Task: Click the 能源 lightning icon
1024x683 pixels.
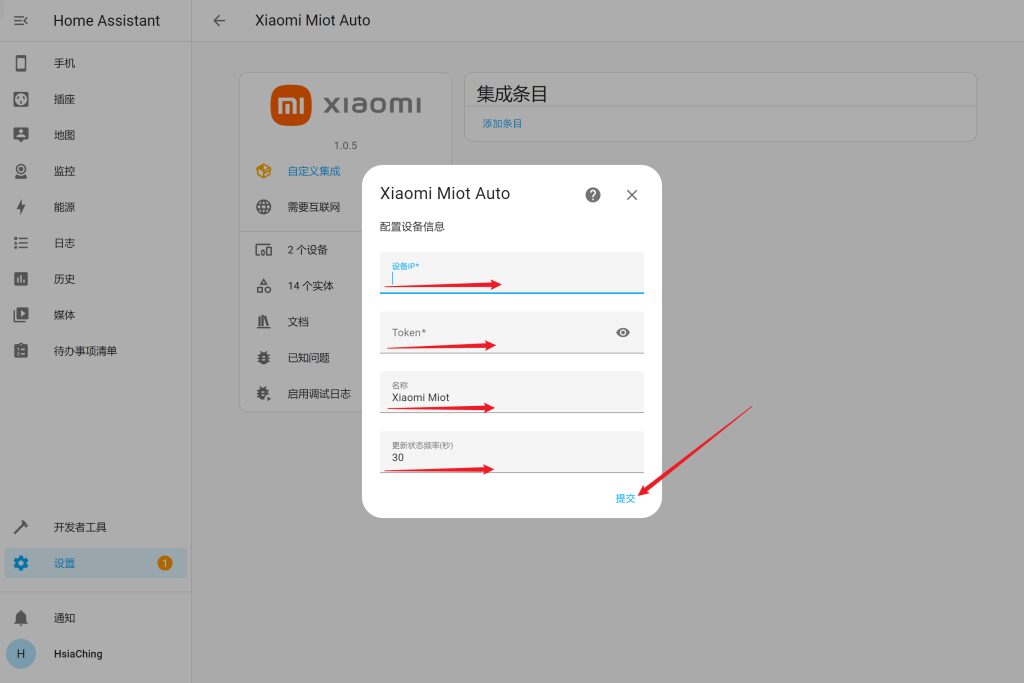Action: (x=21, y=207)
